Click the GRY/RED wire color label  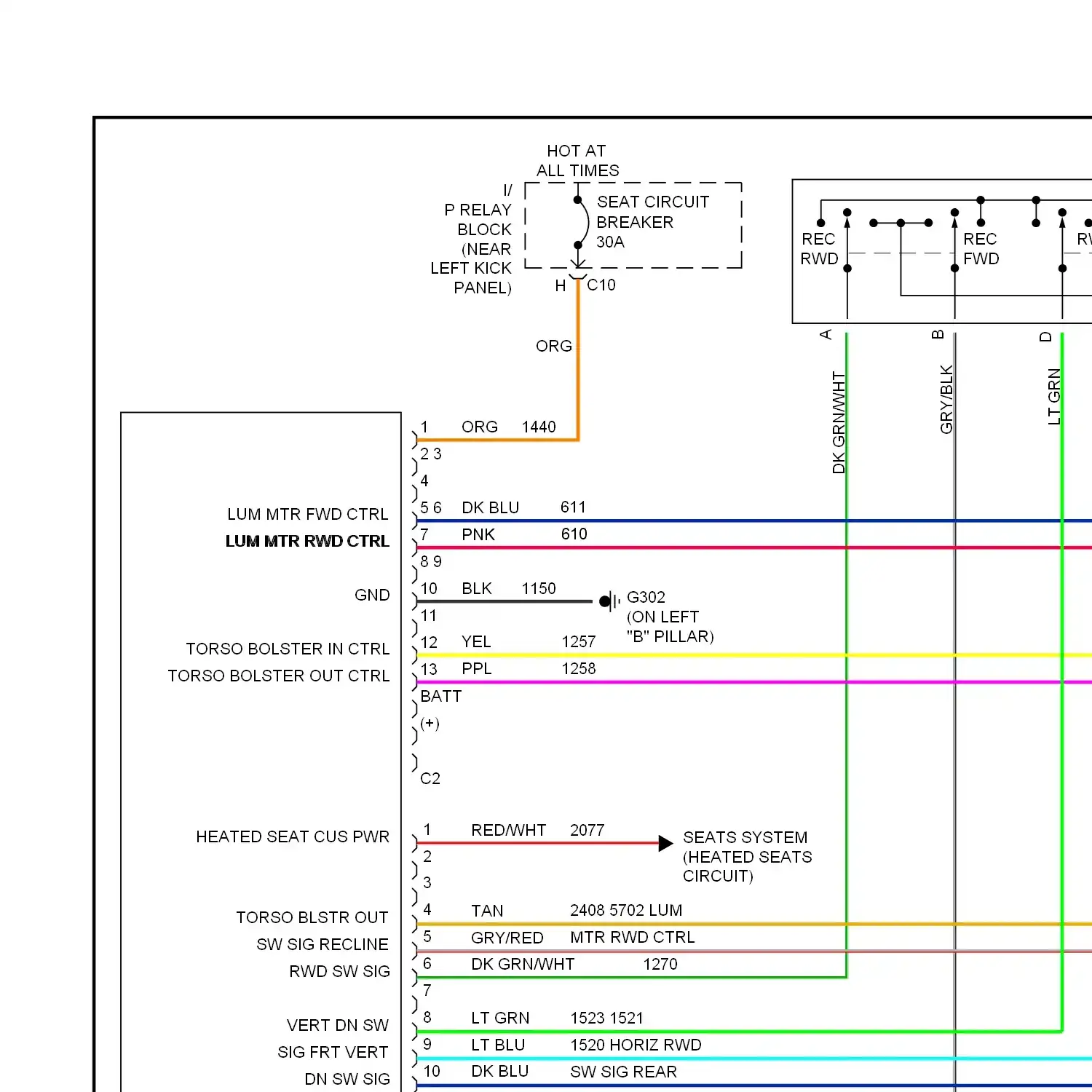coord(507,938)
